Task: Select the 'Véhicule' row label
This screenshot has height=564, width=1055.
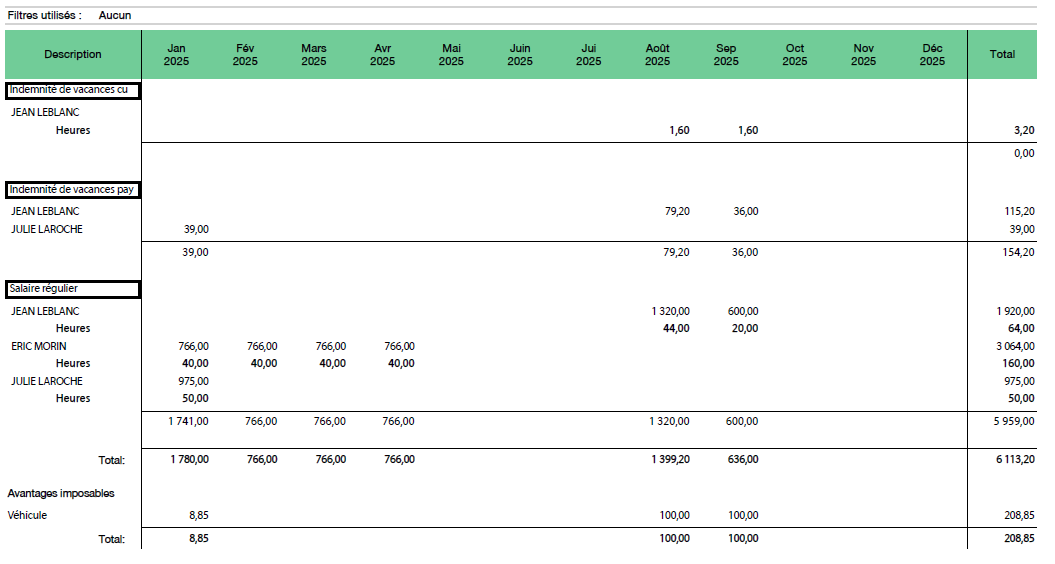Action: [27, 516]
